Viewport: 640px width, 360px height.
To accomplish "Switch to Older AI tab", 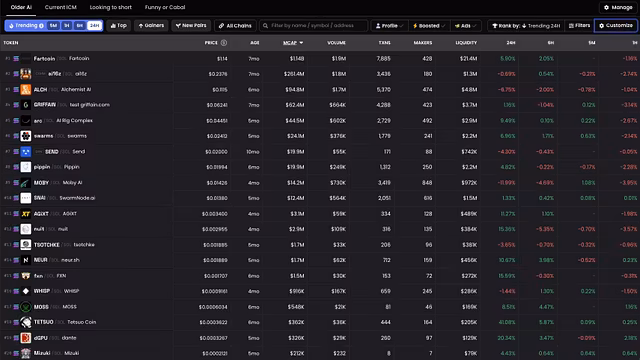I will [21, 7].
